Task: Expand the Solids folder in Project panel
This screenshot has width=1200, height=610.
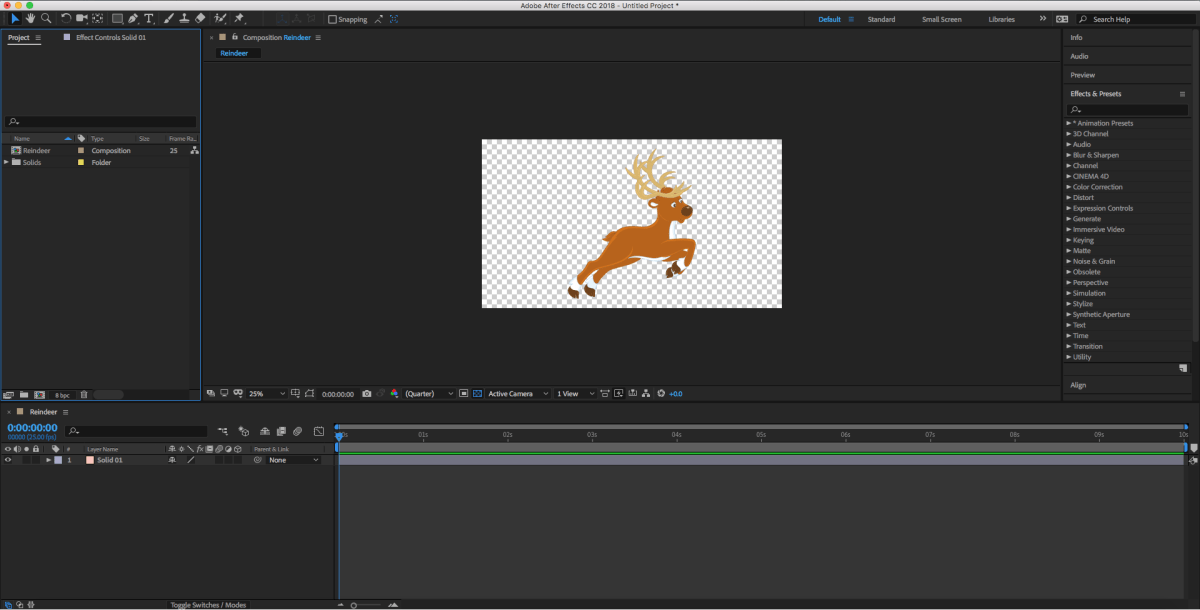Action: [7, 162]
